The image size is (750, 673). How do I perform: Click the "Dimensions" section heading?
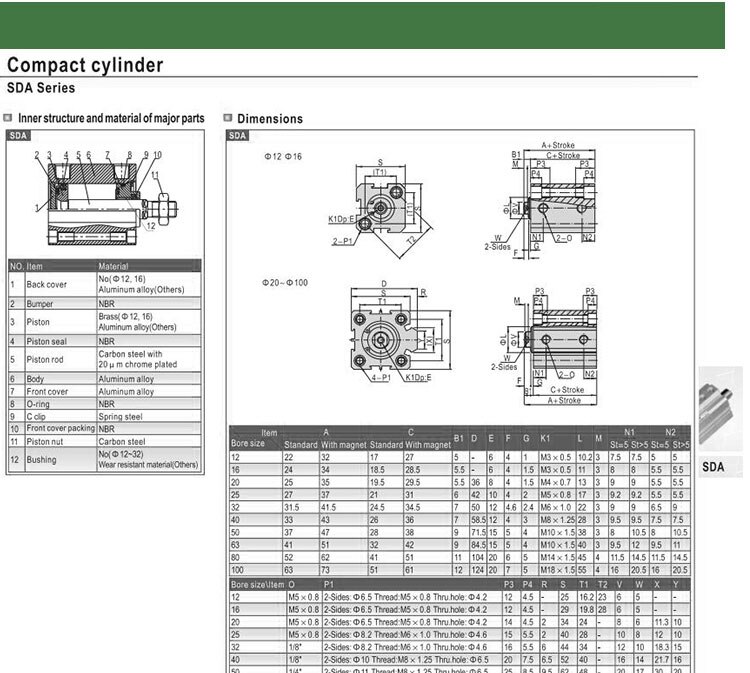coord(270,119)
